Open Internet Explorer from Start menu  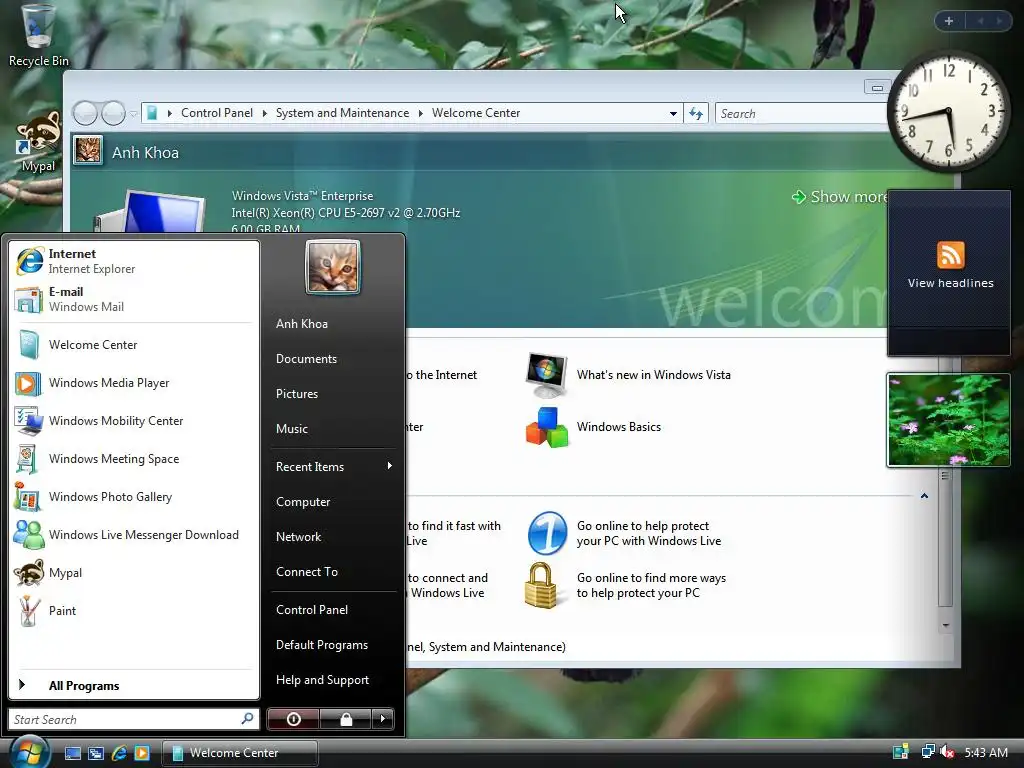pos(134,261)
